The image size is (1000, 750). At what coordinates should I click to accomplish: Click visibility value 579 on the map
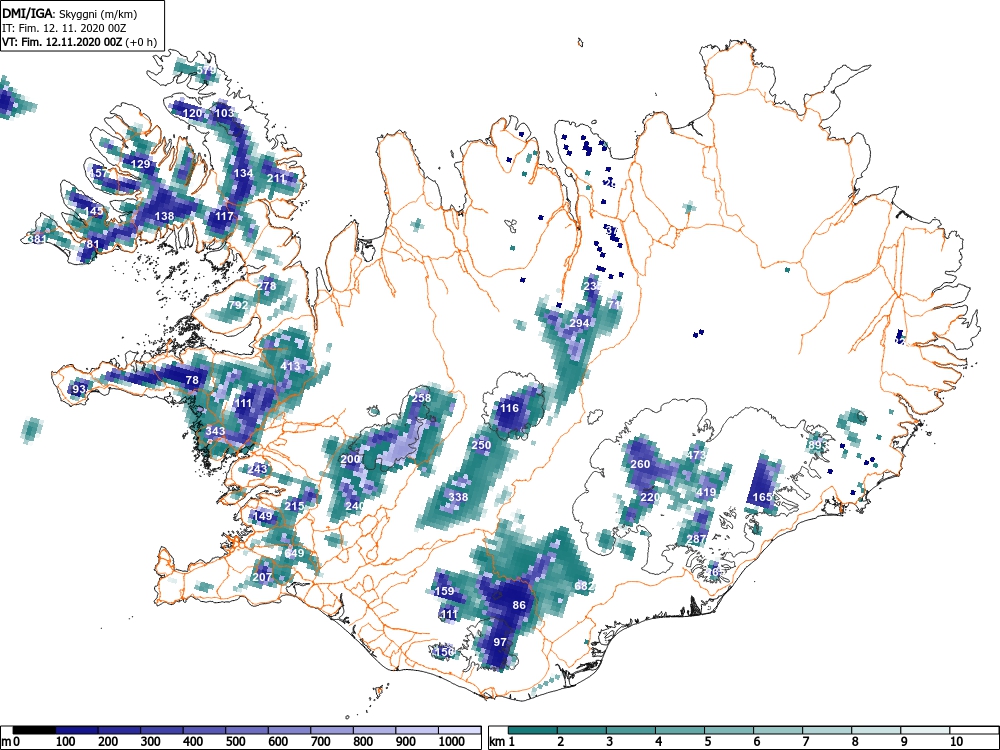[206, 70]
